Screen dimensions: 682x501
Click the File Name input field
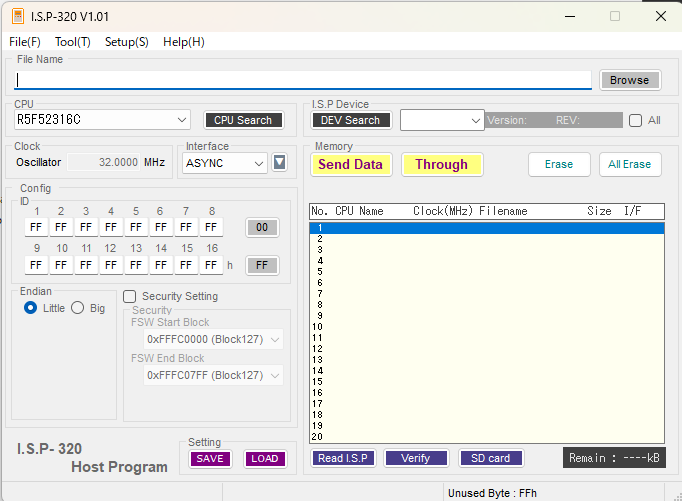(303, 80)
